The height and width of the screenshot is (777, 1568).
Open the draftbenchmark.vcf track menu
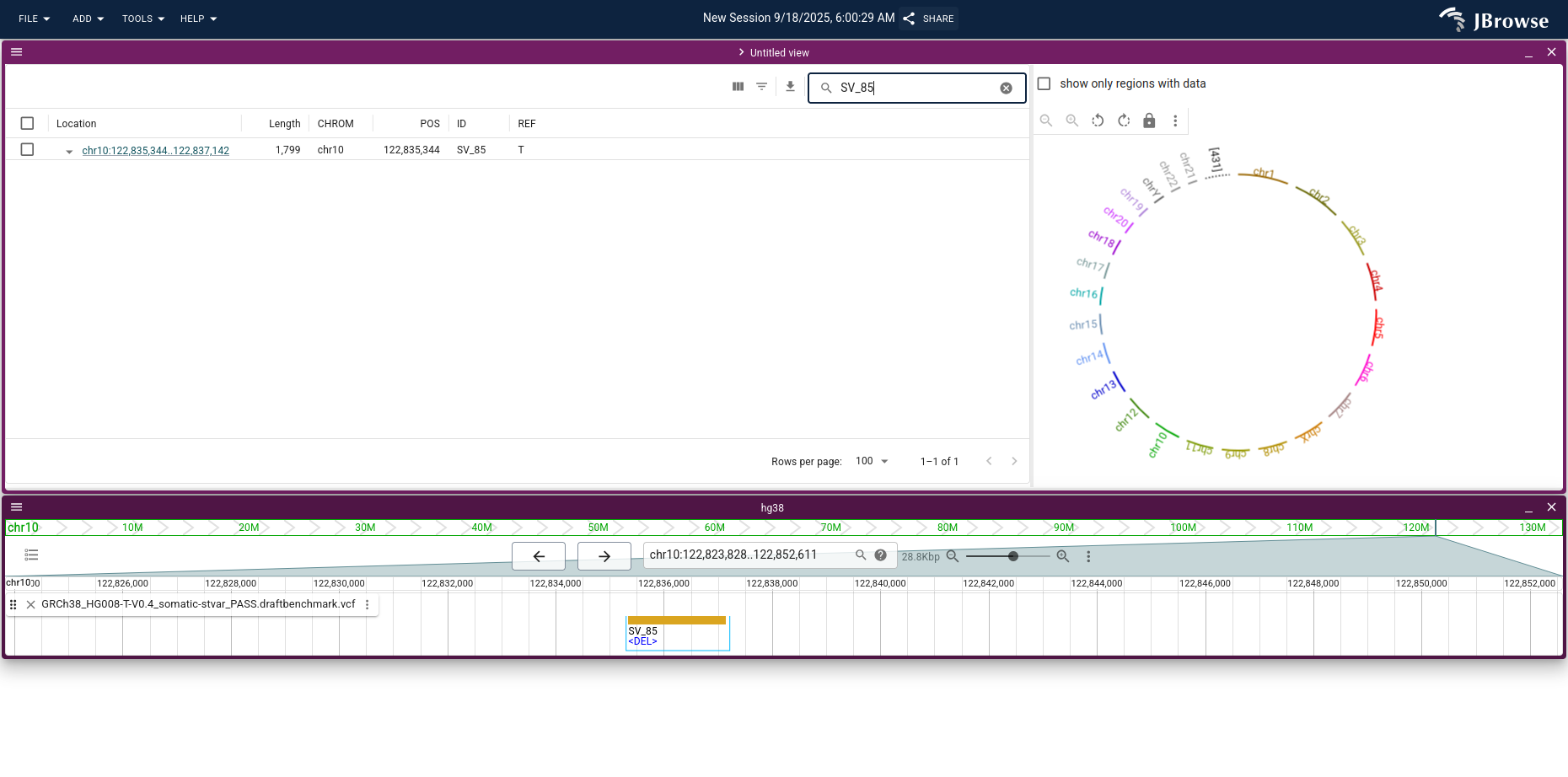point(368,605)
